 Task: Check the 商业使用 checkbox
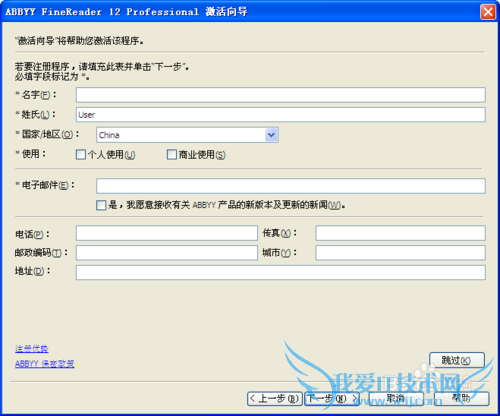(172, 155)
